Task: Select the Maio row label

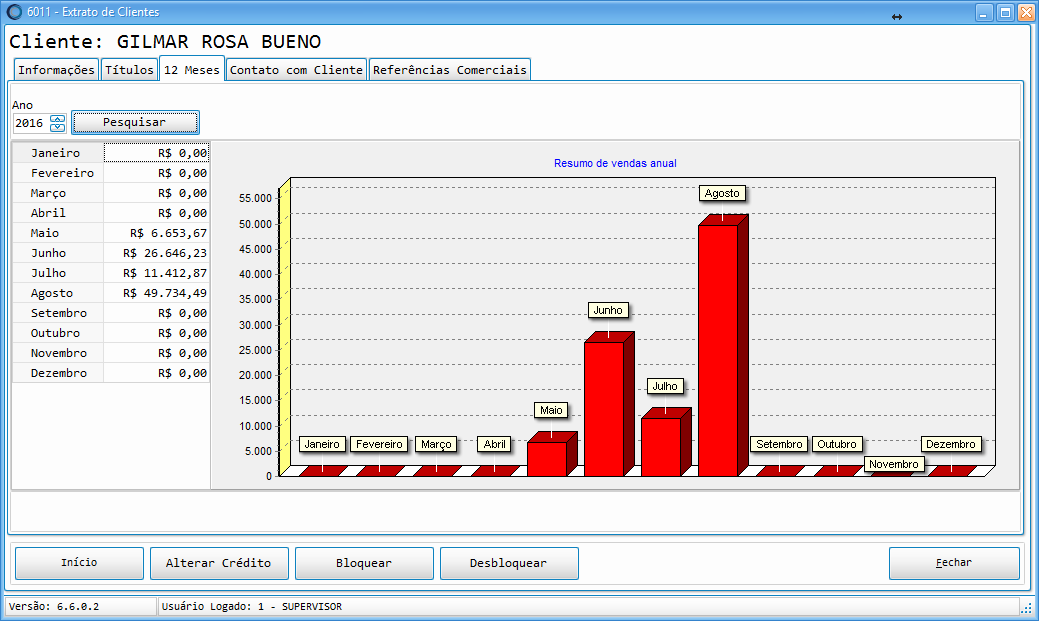Action: [x=58, y=233]
